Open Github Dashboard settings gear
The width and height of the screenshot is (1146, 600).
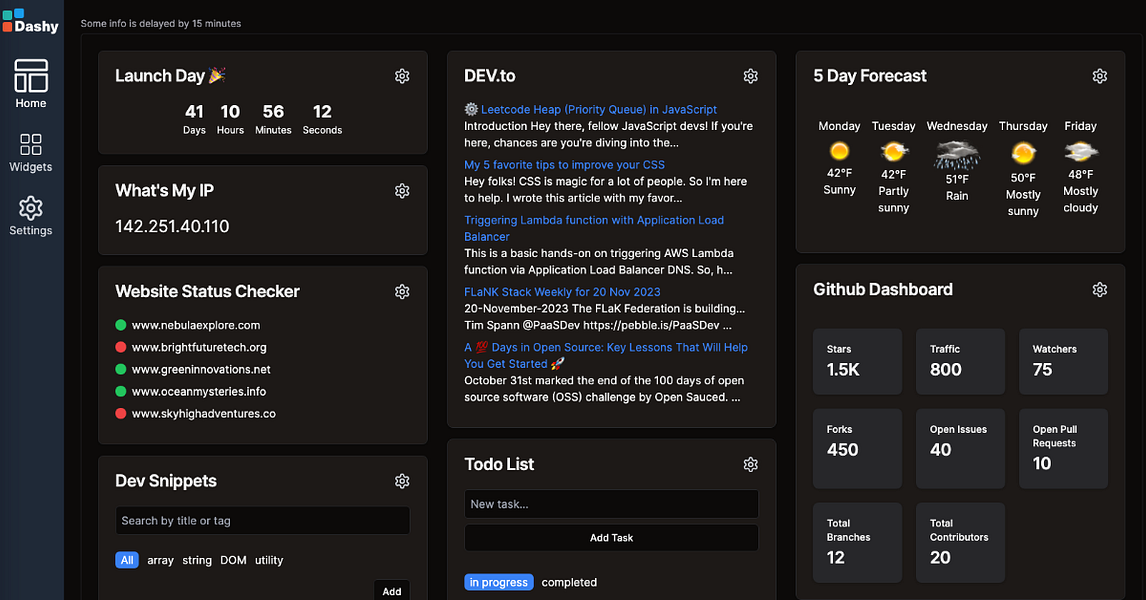click(1100, 289)
